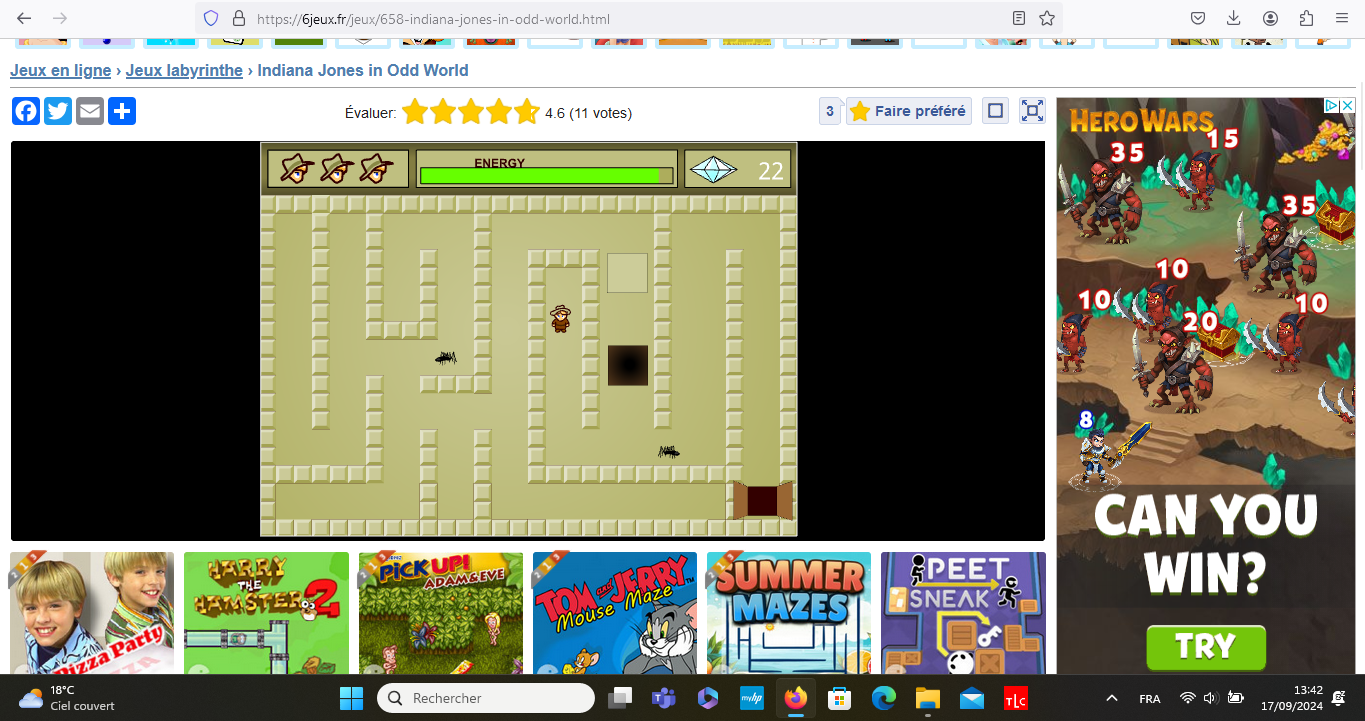Open Pizza Party game thumbnail

[92, 613]
